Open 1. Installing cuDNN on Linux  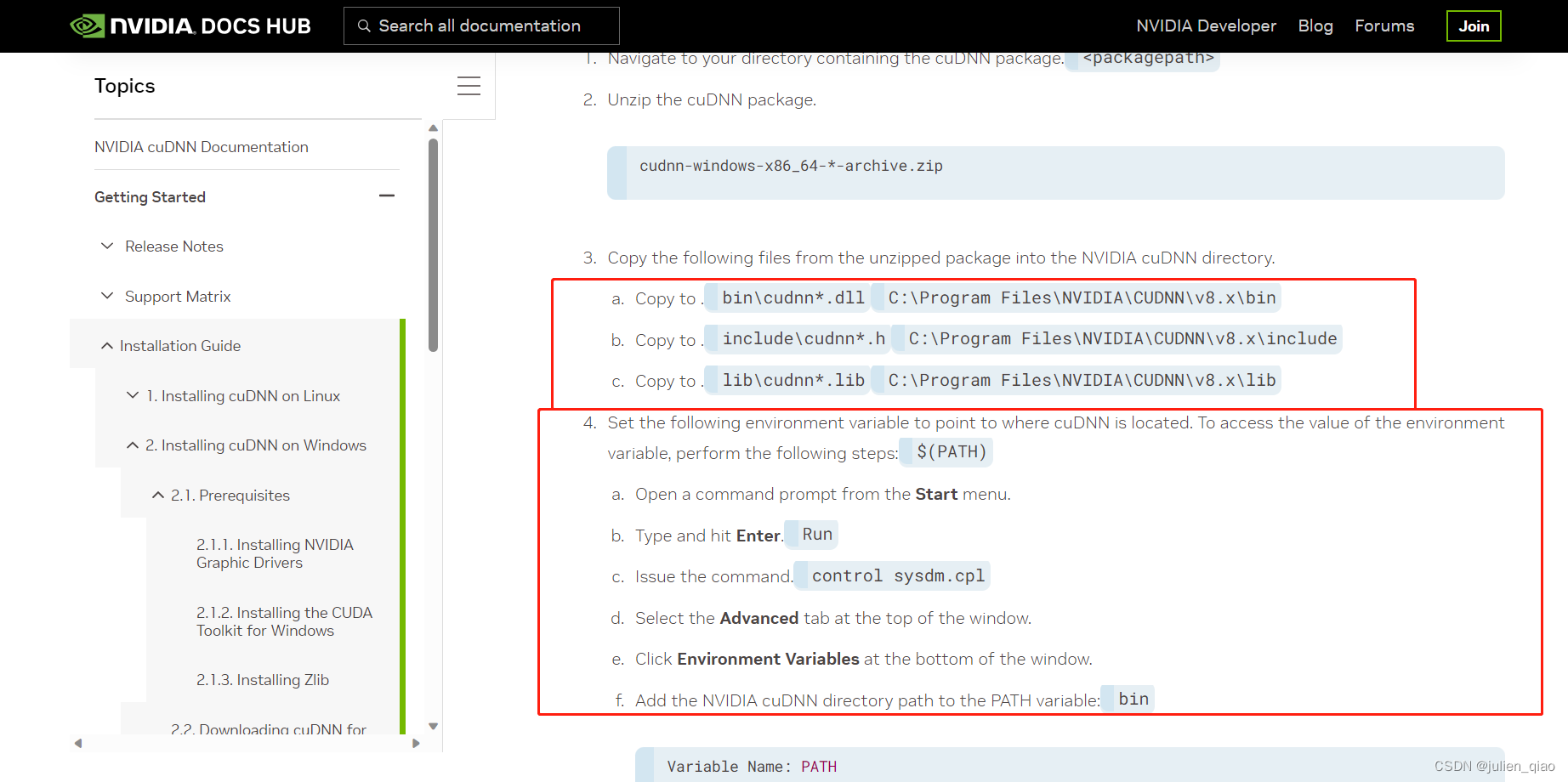(243, 396)
